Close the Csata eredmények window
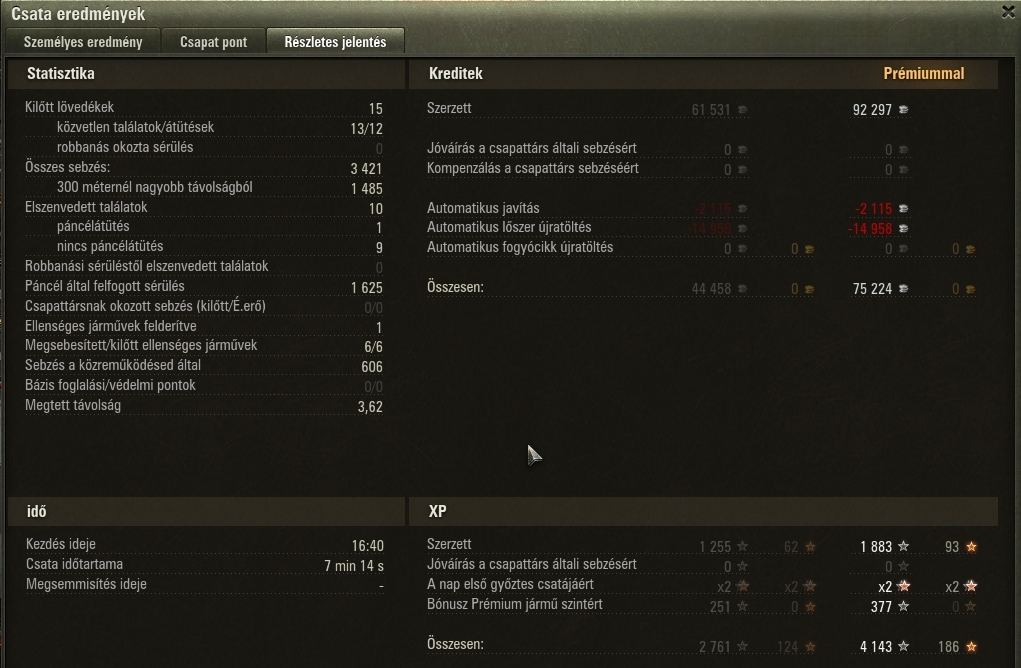This screenshot has width=1021, height=668. pos(1008,12)
